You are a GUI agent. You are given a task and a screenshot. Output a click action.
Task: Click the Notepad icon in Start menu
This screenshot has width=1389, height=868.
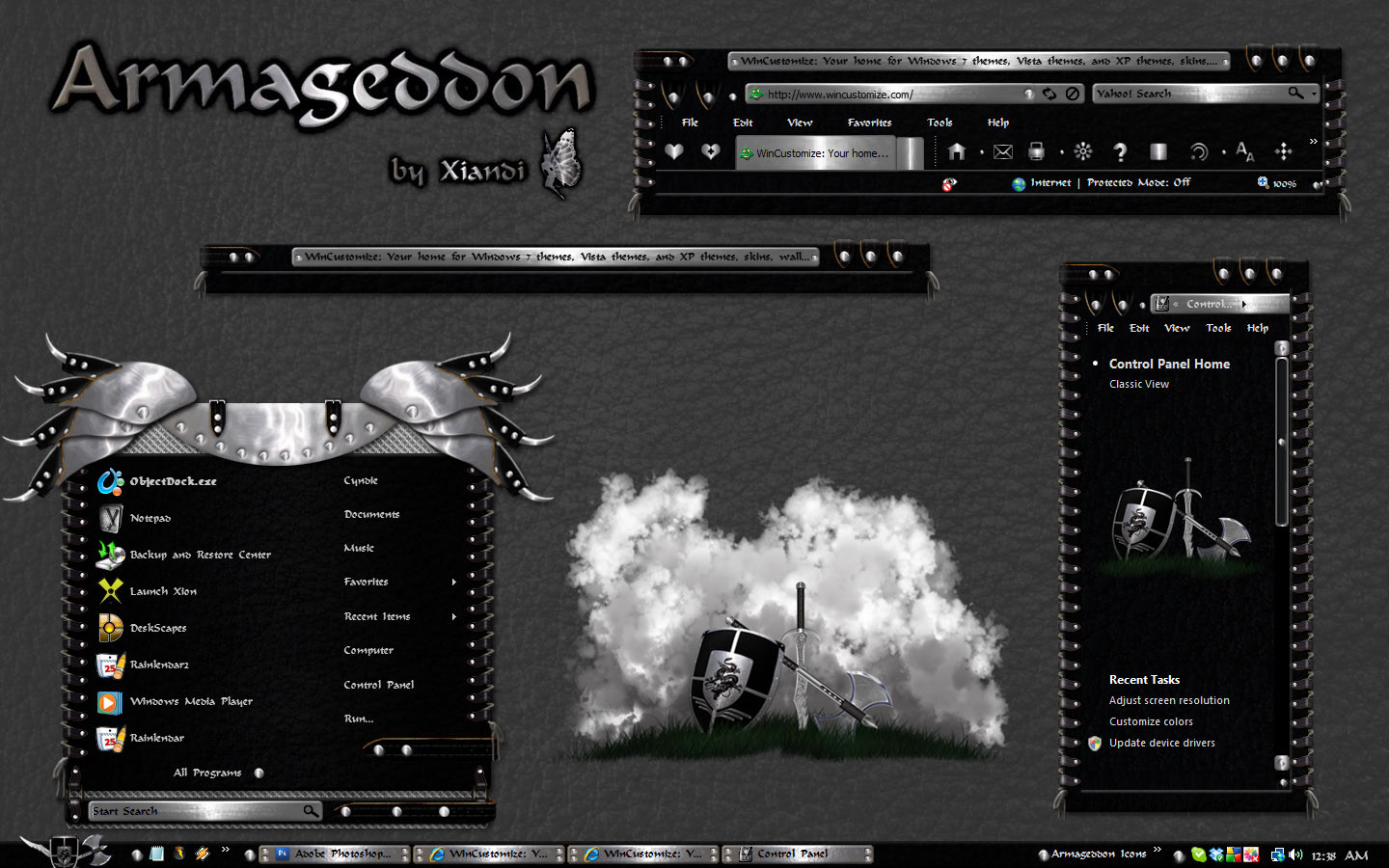(x=111, y=518)
